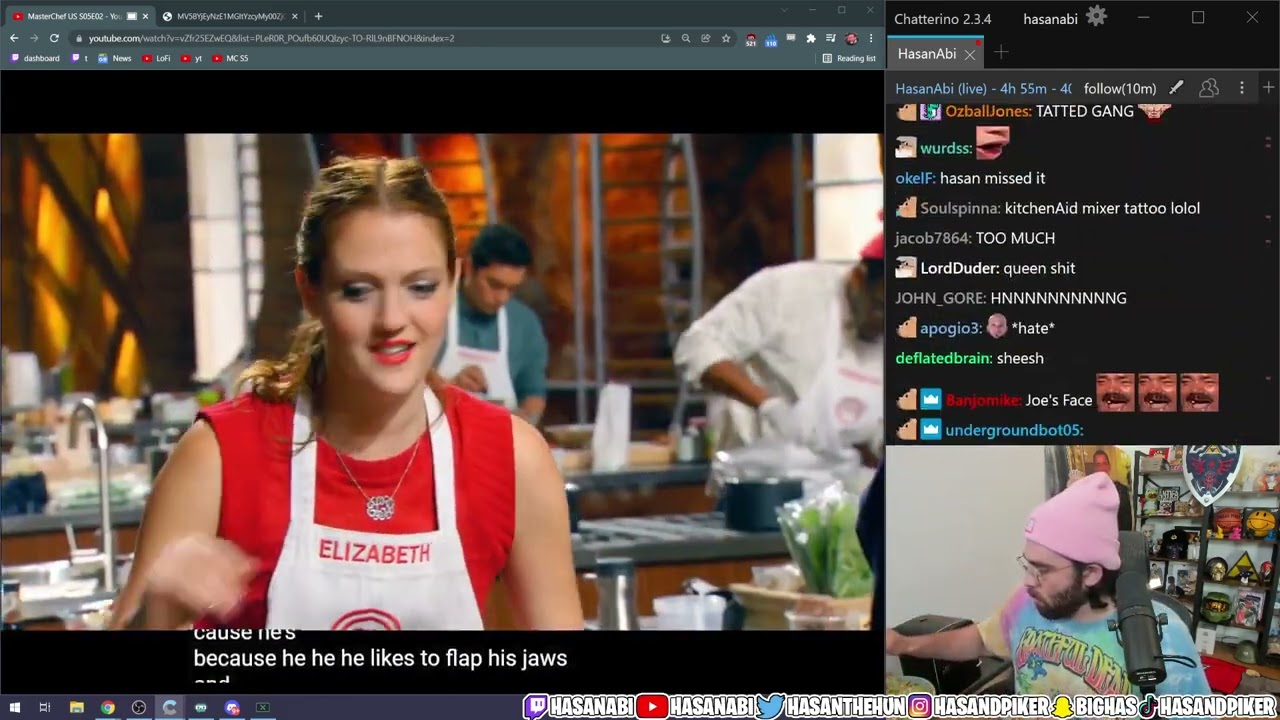Viewport: 1280px width, 720px height.
Task: Click username apogio3 in chat
Action: click(951, 328)
